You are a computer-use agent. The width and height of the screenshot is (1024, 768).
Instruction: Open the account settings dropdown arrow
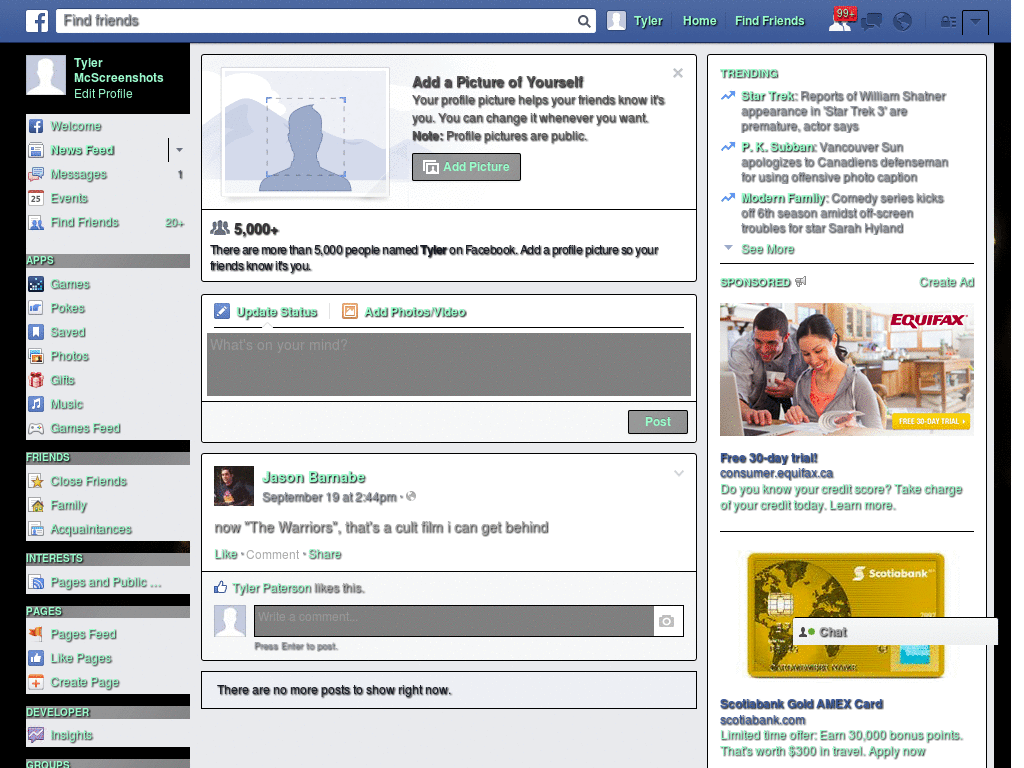(976, 21)
